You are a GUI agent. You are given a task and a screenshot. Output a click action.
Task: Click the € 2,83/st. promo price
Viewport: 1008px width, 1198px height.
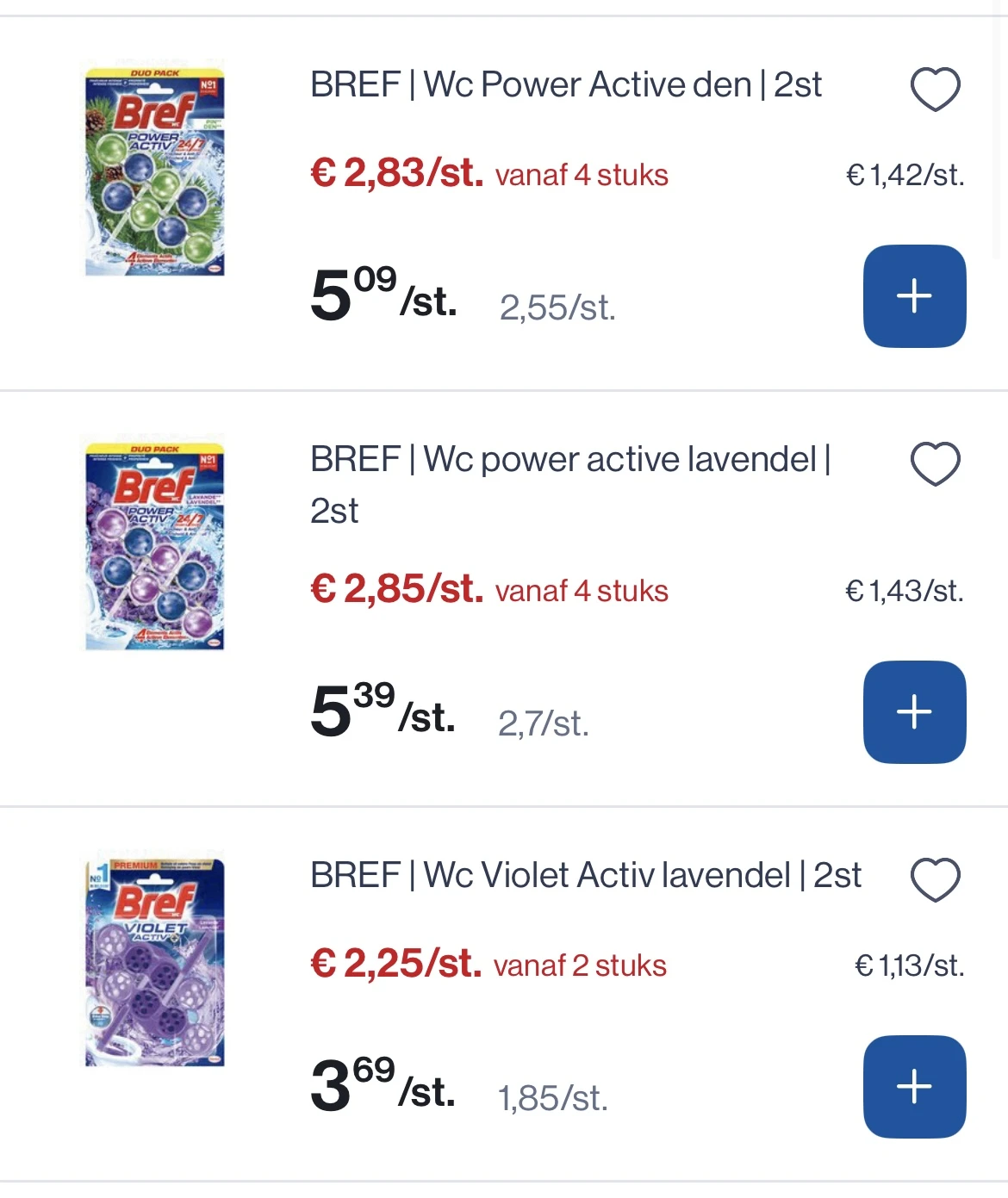[x=396, y=173]
